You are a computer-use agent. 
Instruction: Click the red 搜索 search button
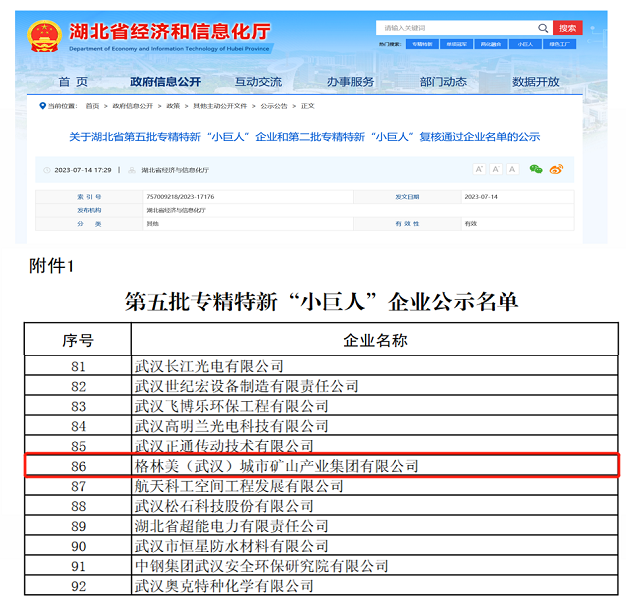click(567, 28)
